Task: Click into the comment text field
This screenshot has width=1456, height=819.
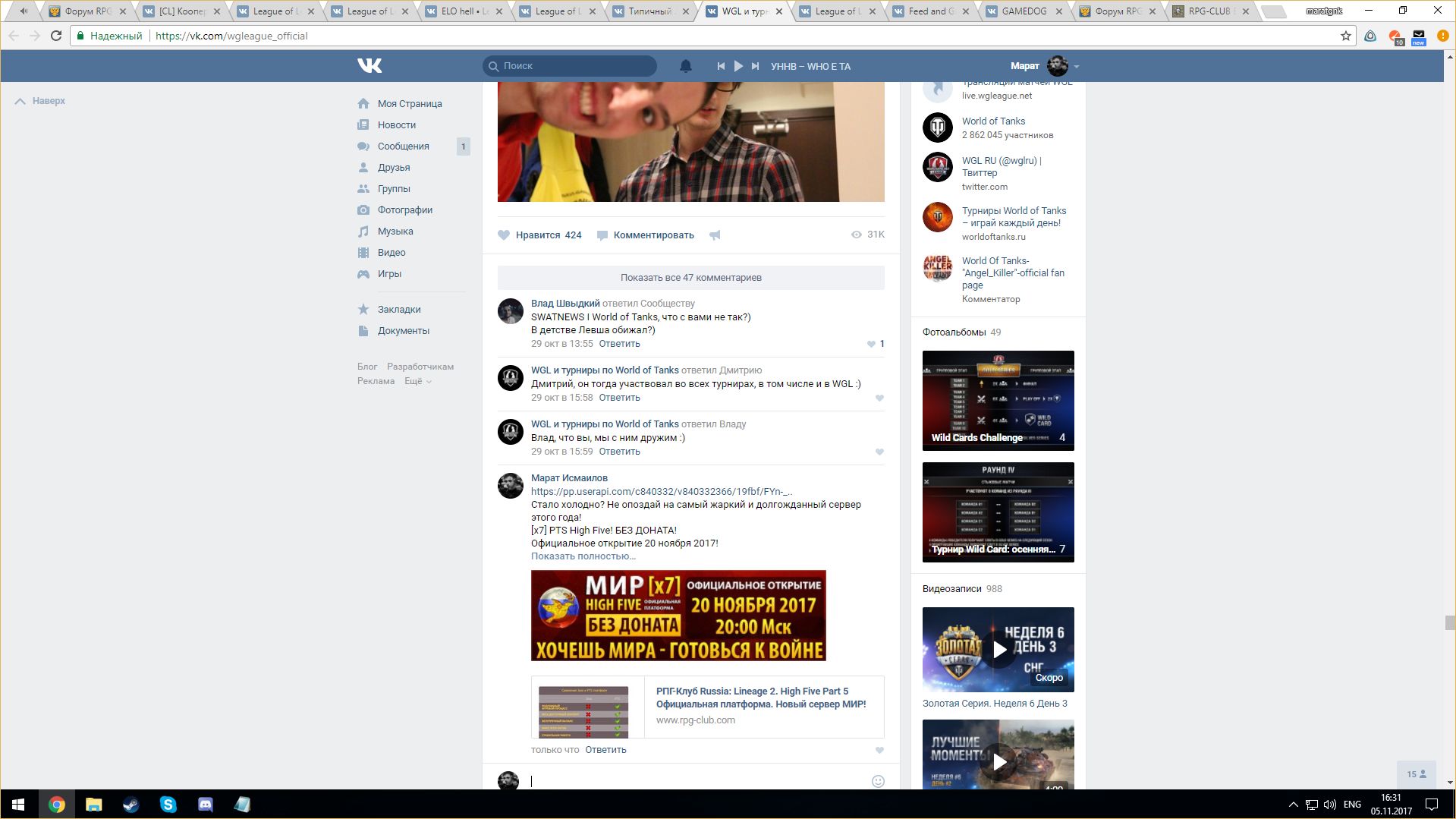Action: (x=697, y=781)
